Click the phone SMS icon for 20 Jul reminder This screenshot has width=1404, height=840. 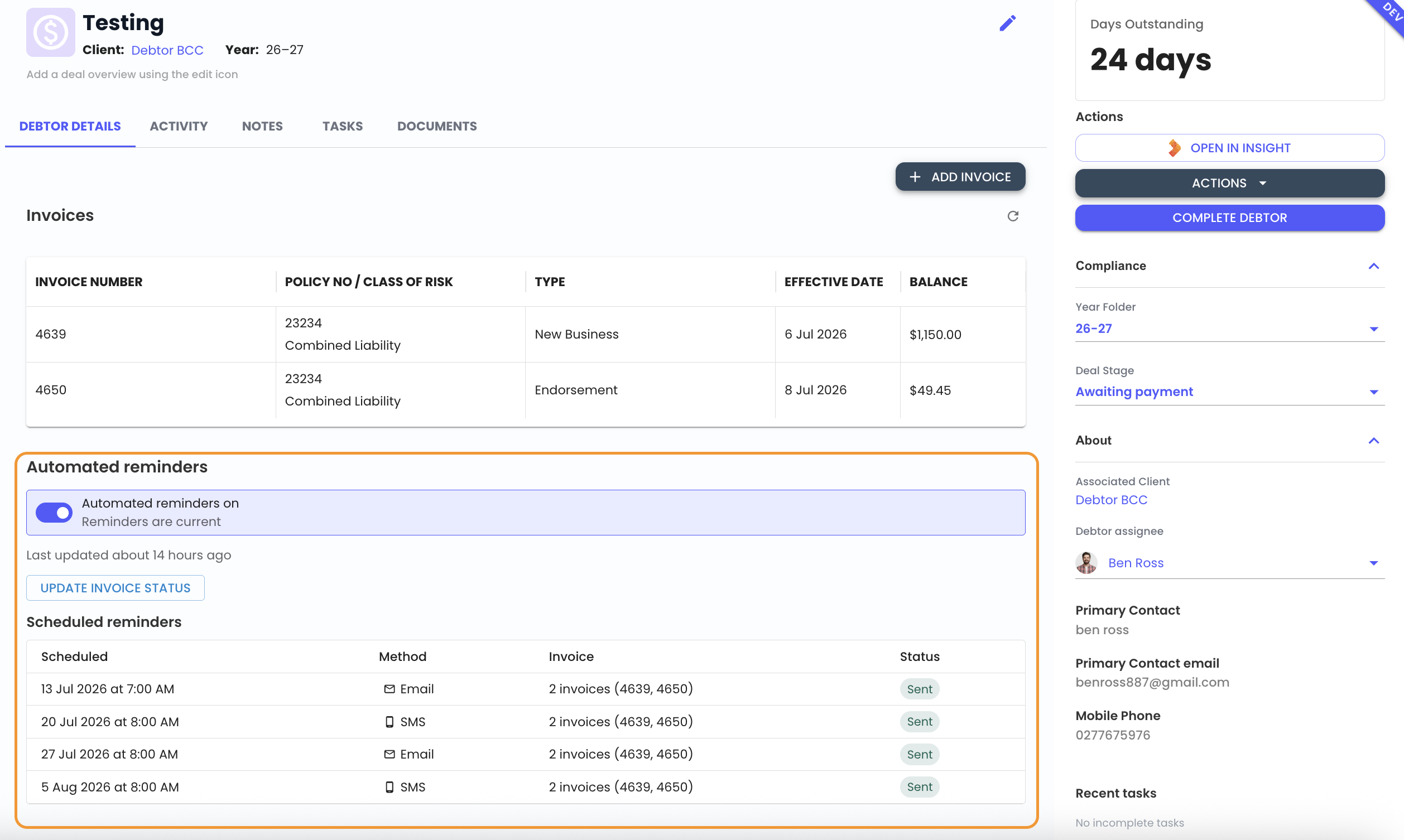(389, 722)
